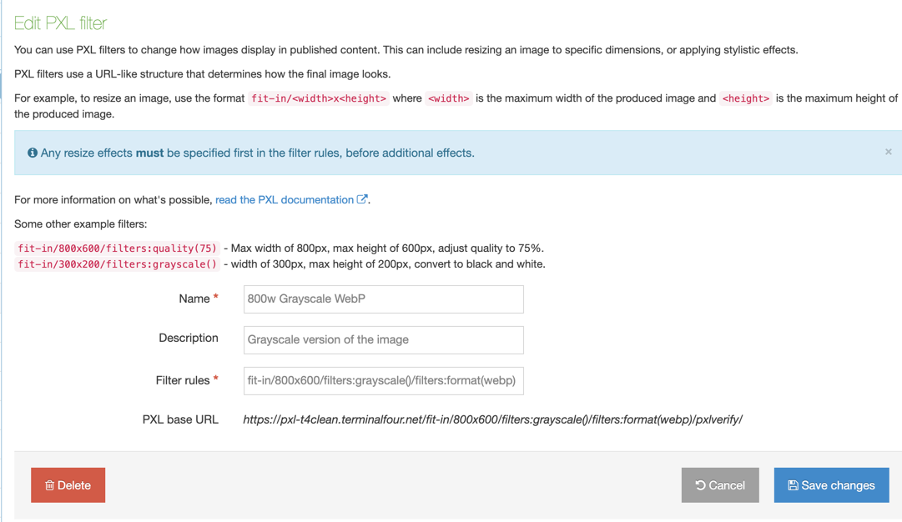Select the Filter rules input box
902x522 pixels.
coord(383,381)
